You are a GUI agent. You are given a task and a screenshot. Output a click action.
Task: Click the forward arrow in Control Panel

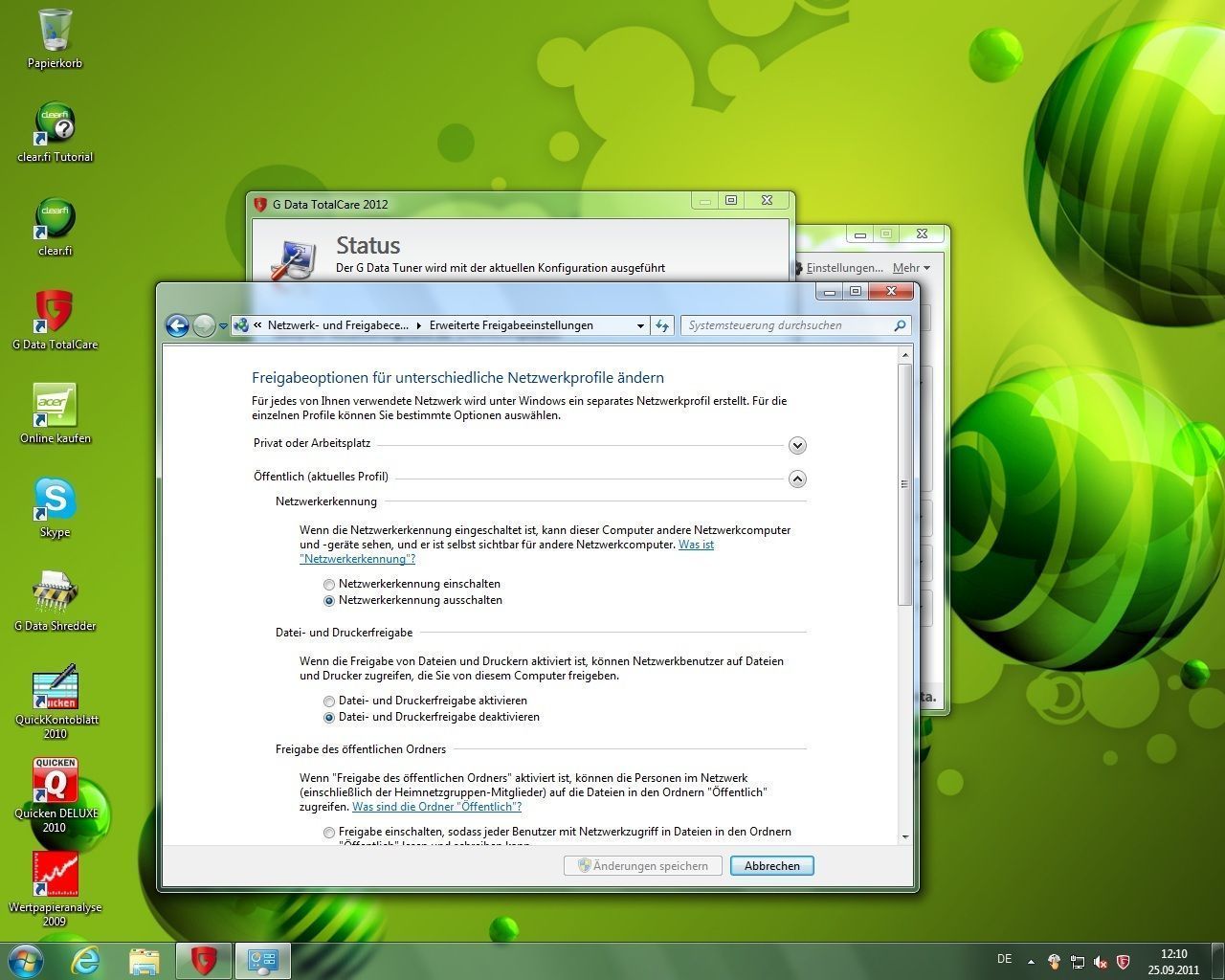(x=204, y=325)
